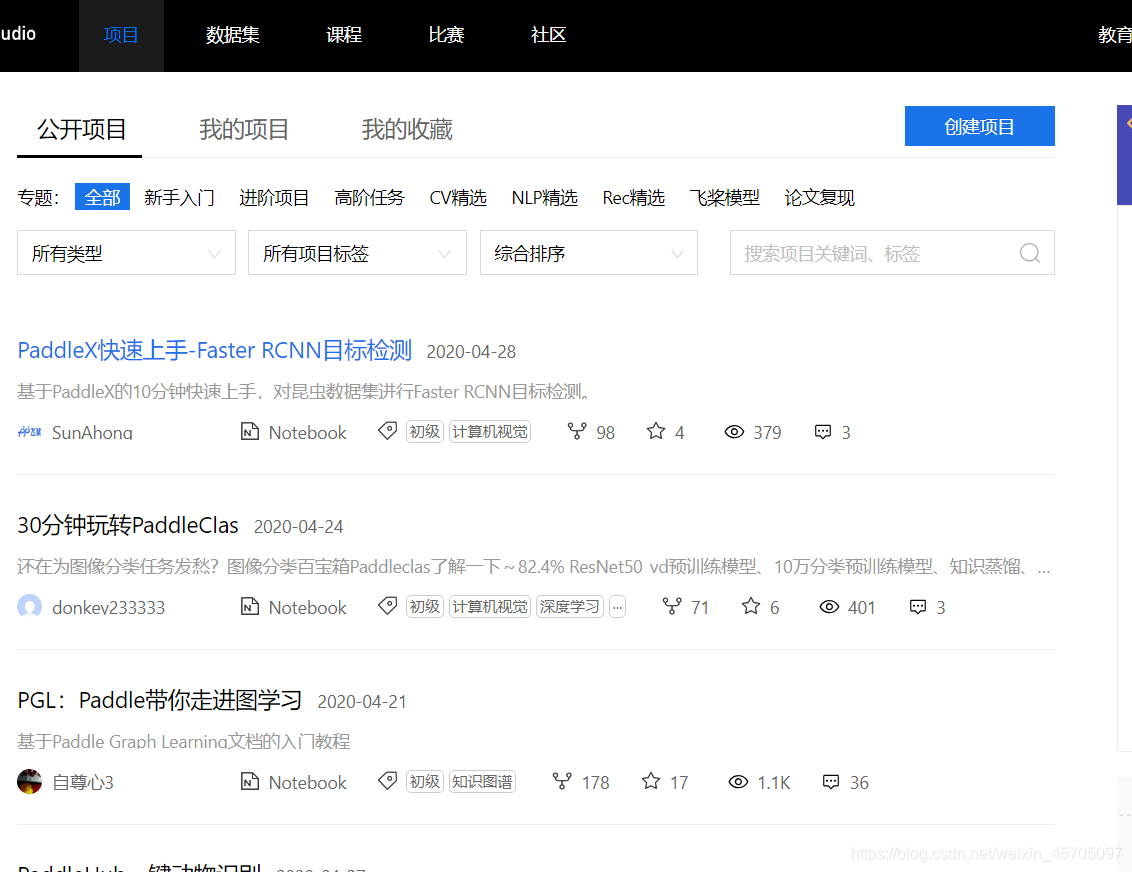Screen dimensions: 1132x872
Task: Open 30分钟玩转PaddleClas project
Action: pyautogui.click(x=128, y=526)
